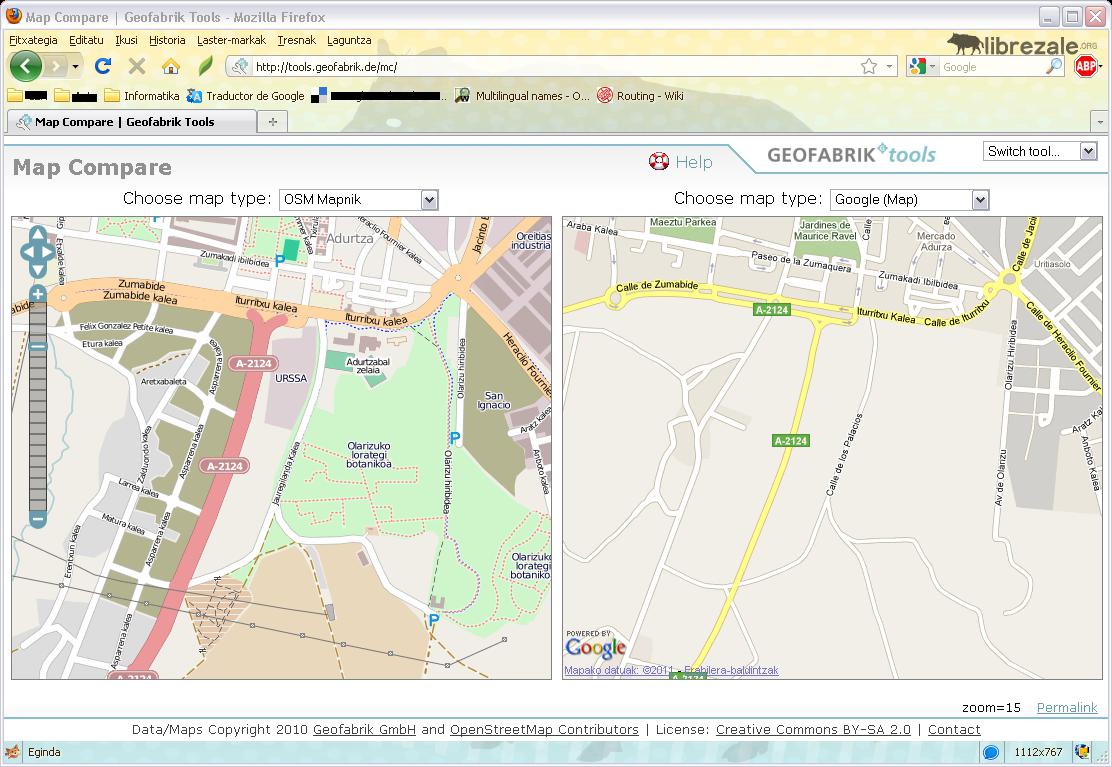
Task: Go to Firefox home page icon
Action: [x=171, y=66]
